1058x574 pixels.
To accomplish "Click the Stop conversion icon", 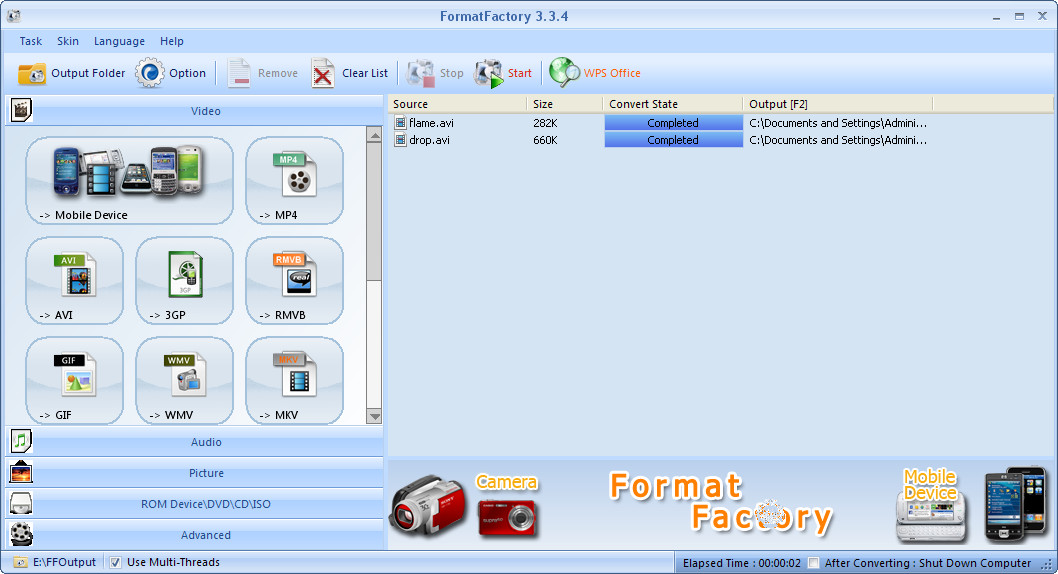I will 420,73.
